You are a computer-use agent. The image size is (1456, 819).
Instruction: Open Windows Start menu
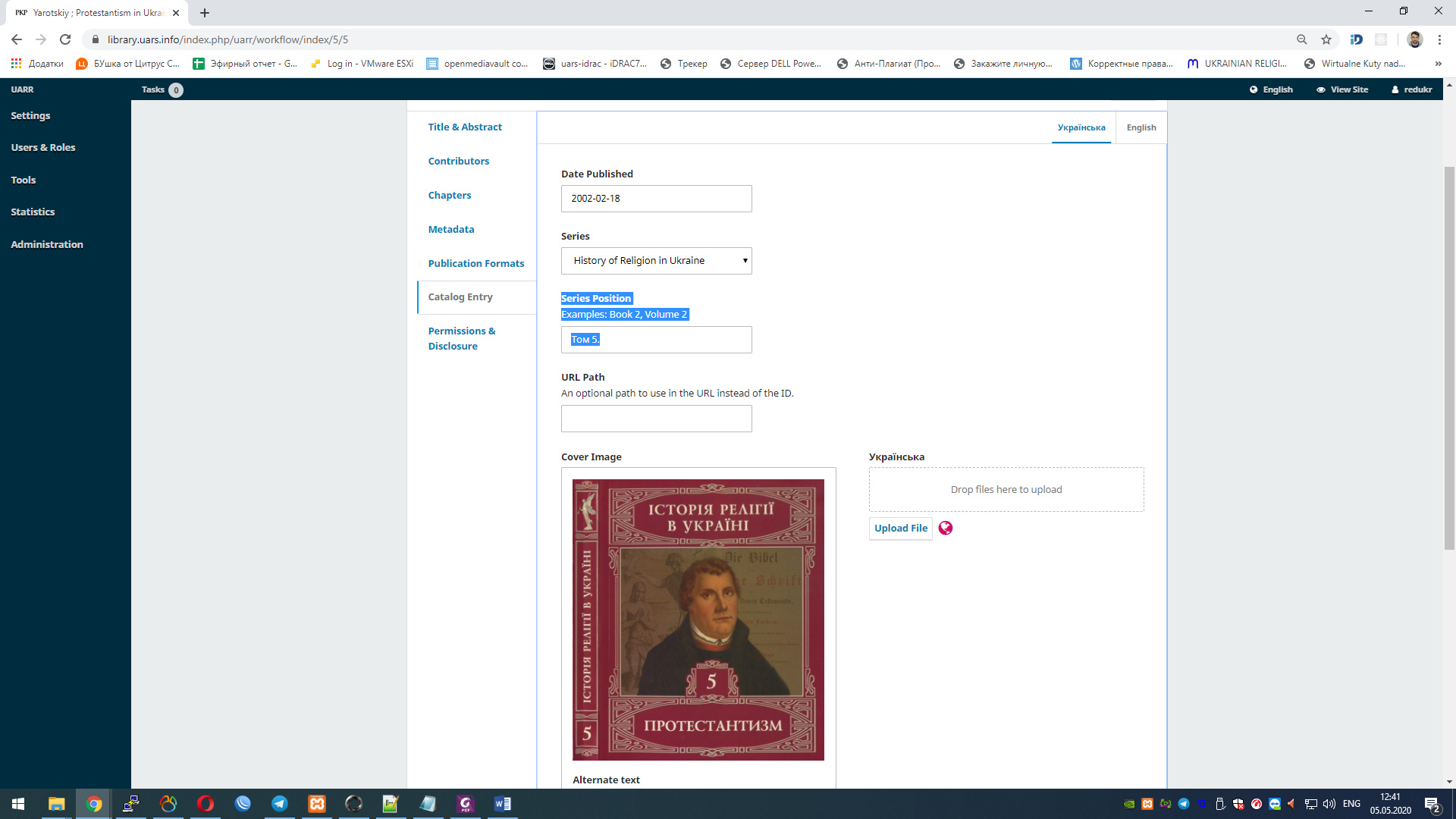tap(18, 804)
